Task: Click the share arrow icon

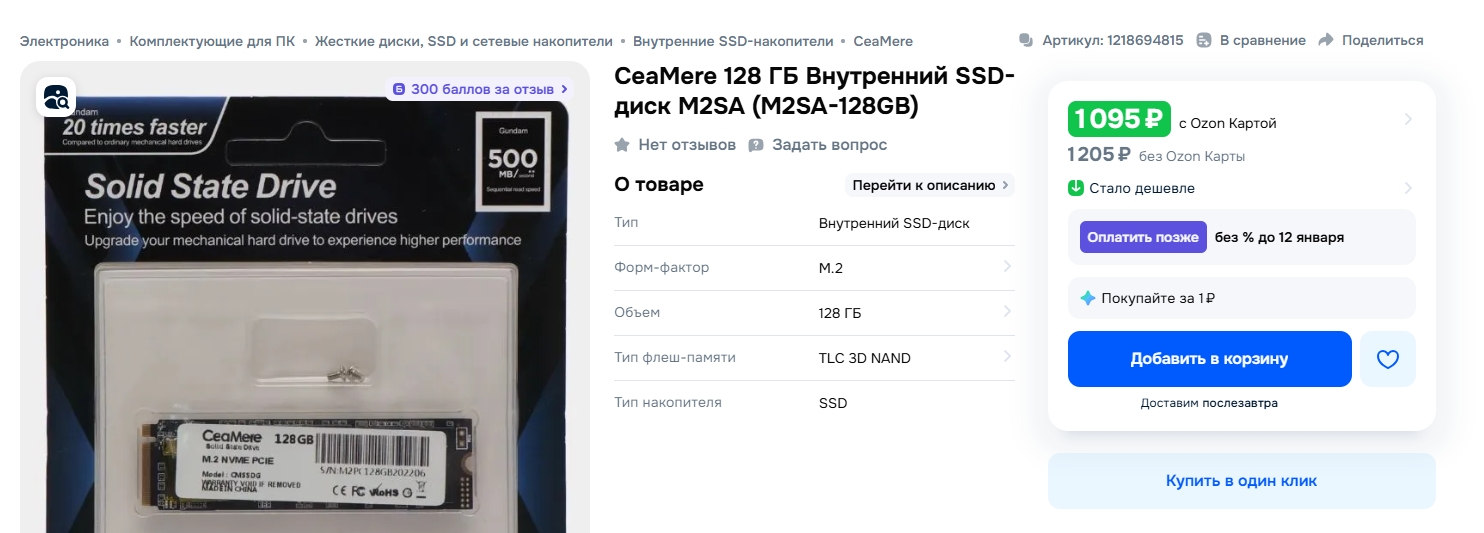Action: (x=1326, y=40)
